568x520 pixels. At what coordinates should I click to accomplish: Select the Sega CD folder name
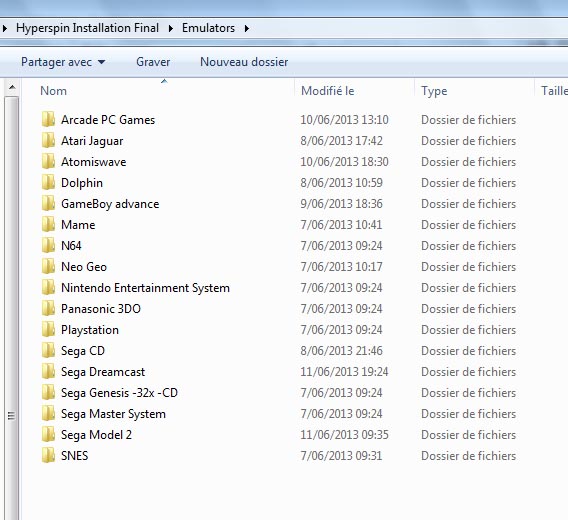[x=83, y=351]
